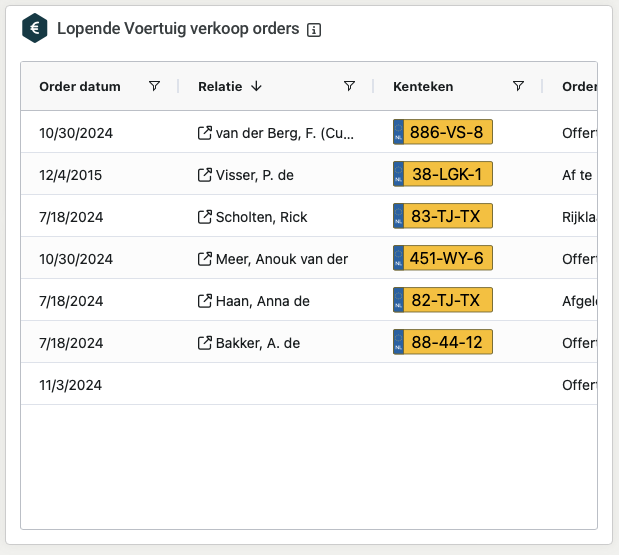Open the external link icon for Visser, P. de
This screenshot has width=619, height=555.
[205, 175]
